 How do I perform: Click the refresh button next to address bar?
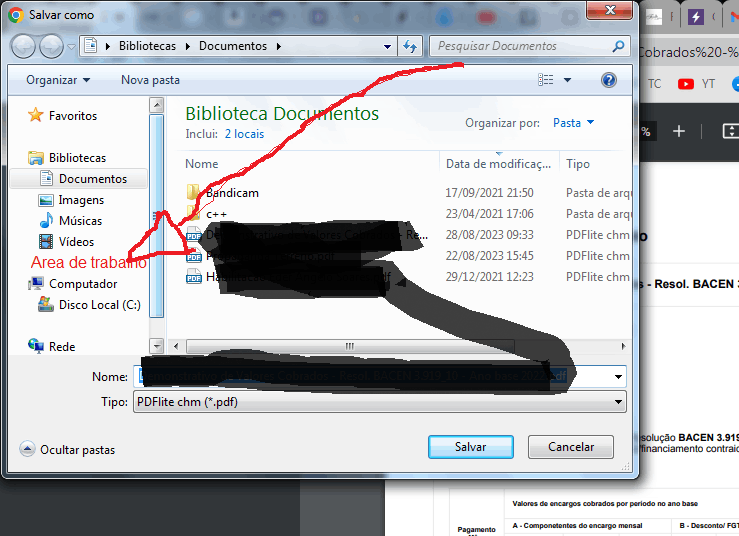(x=410, y=46)
